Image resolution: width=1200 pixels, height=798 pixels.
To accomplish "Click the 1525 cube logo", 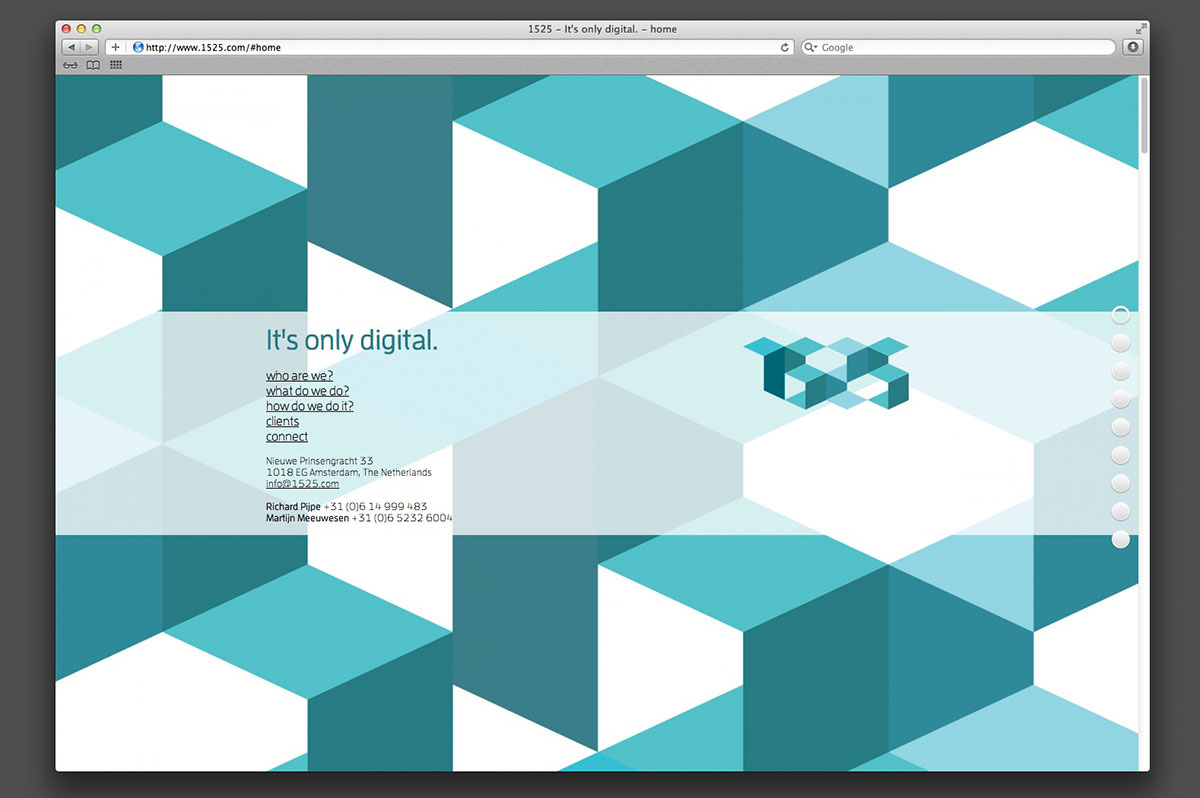I will pyautogui.click(x=826, y=373).
